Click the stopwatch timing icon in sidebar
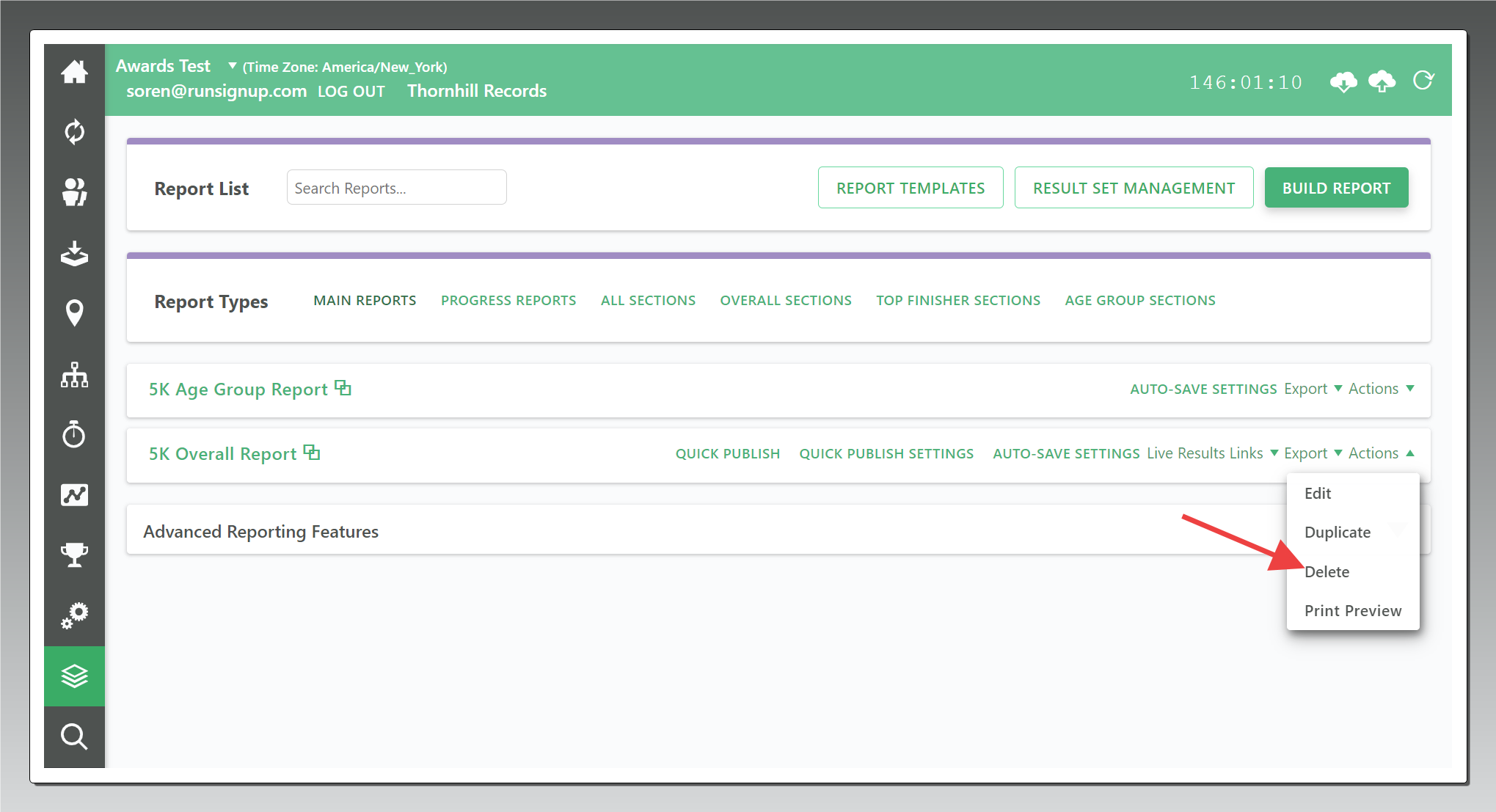 pos(74,434)
